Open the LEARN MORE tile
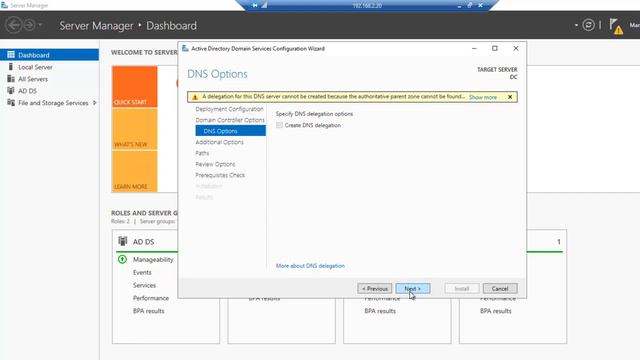 coord(135,171)
